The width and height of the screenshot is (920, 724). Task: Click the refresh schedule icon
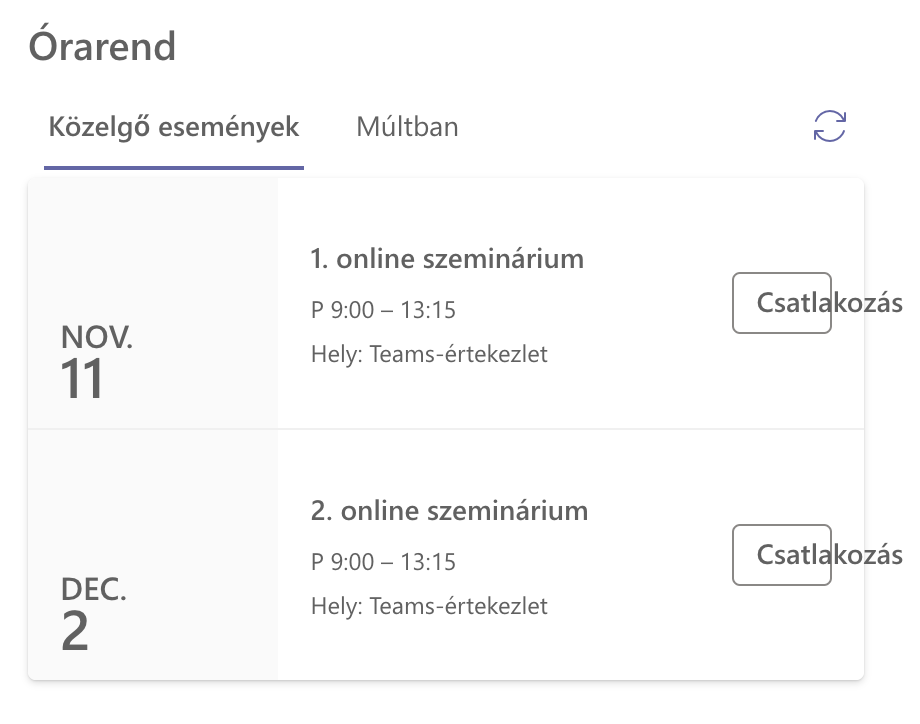click(x=830, y=126)
